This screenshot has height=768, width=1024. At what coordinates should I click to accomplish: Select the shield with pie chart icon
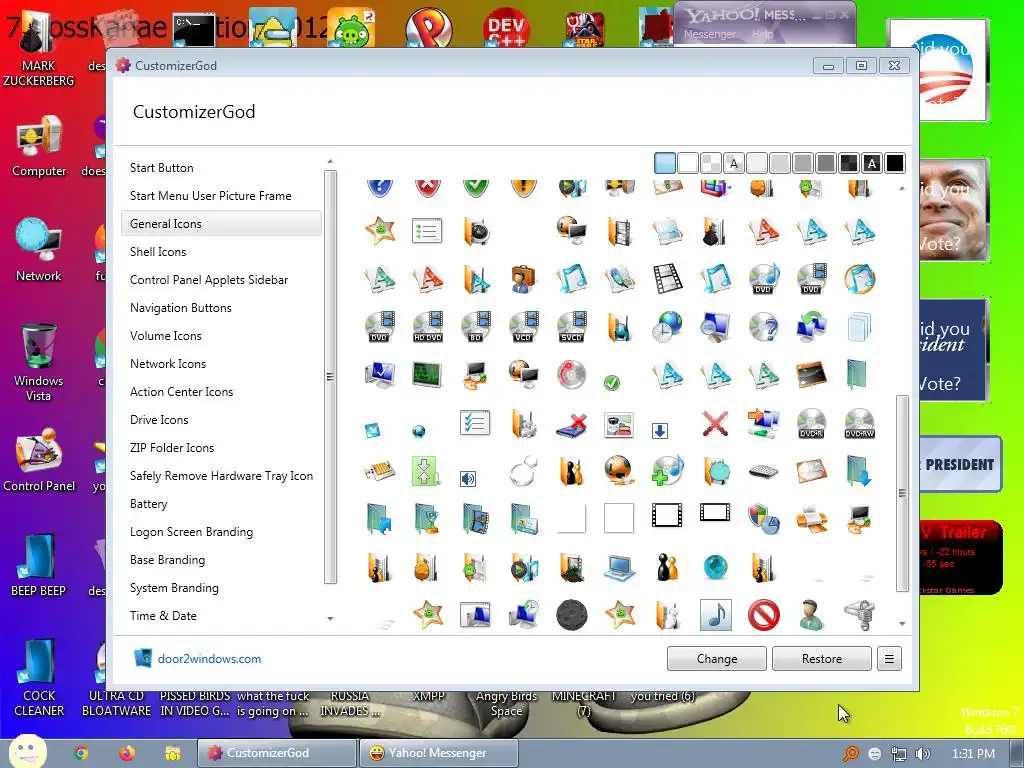pyautogui.click(x=763, y=519)
